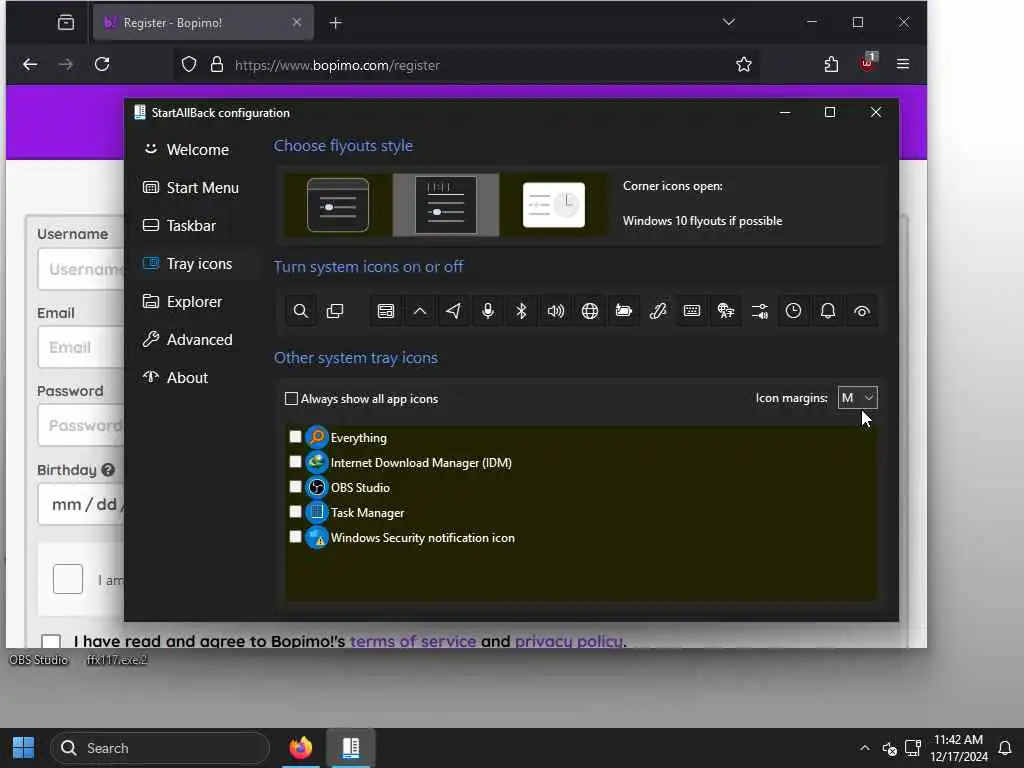Toggle the Quick settings sliders icon

click(x=760, y=312)
